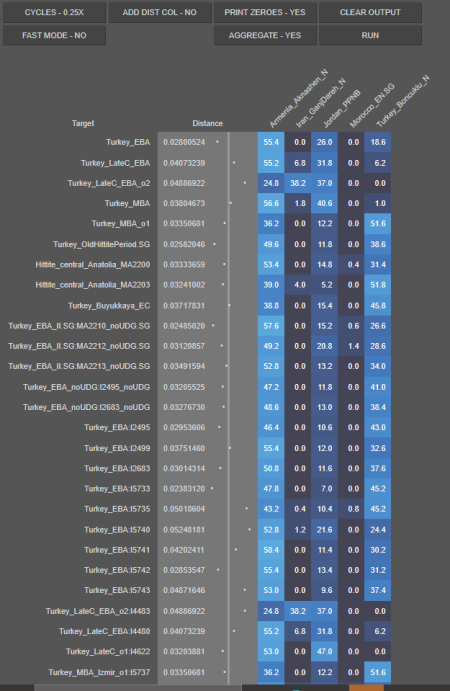Select the Turkey_OldHittitePeriod.SG row label
The width and height of the screenshot is (450, 691).
tap(101, 244)
